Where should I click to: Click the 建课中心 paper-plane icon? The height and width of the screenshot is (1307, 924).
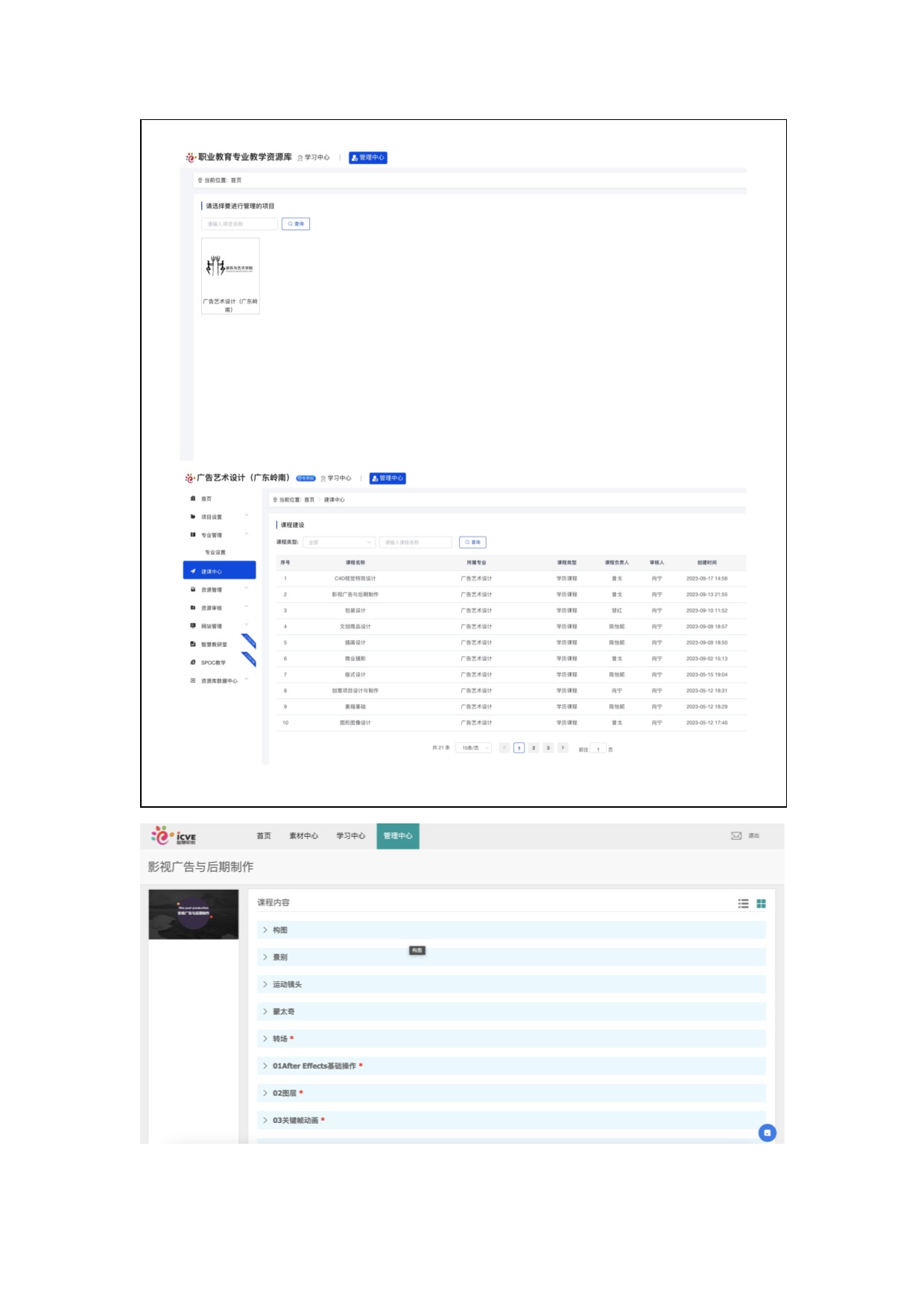click(x=193, y=571)
